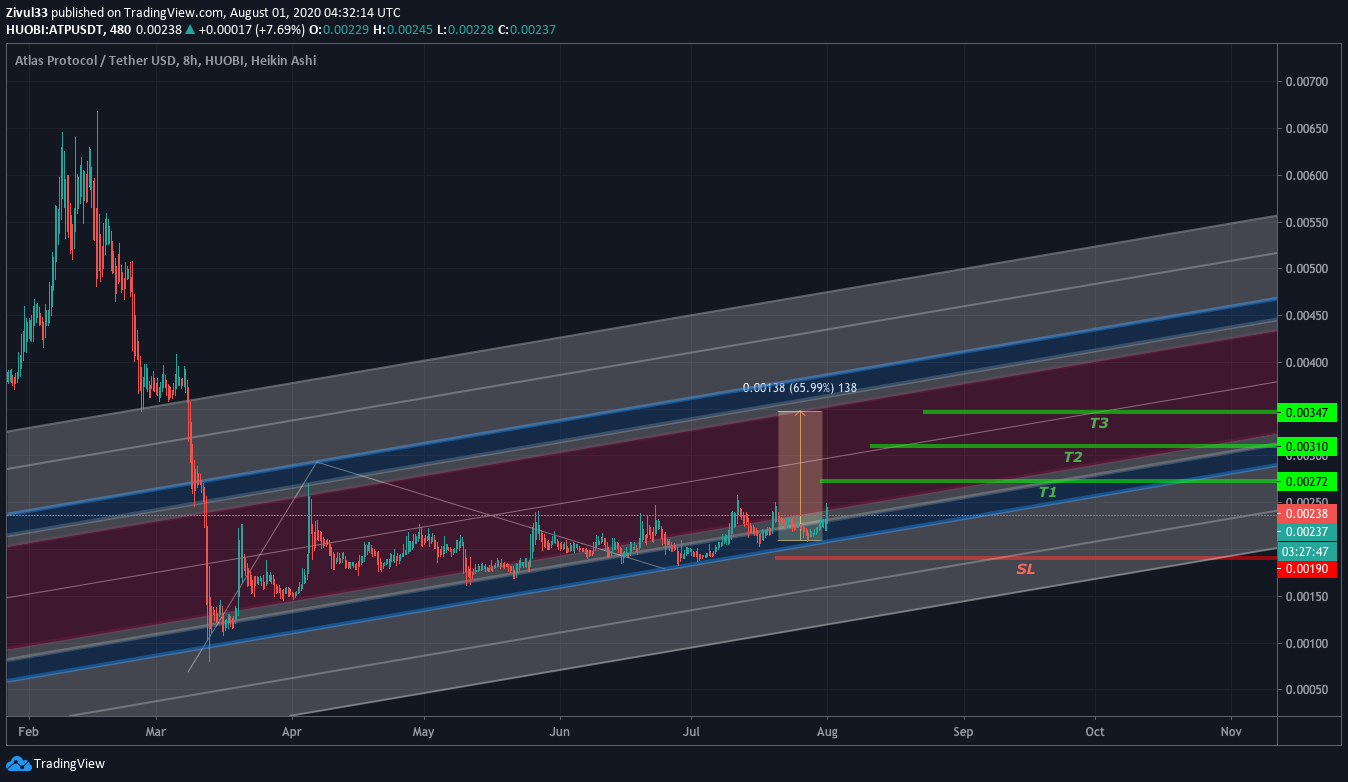Open the author name Zivul33

point(27,13)
